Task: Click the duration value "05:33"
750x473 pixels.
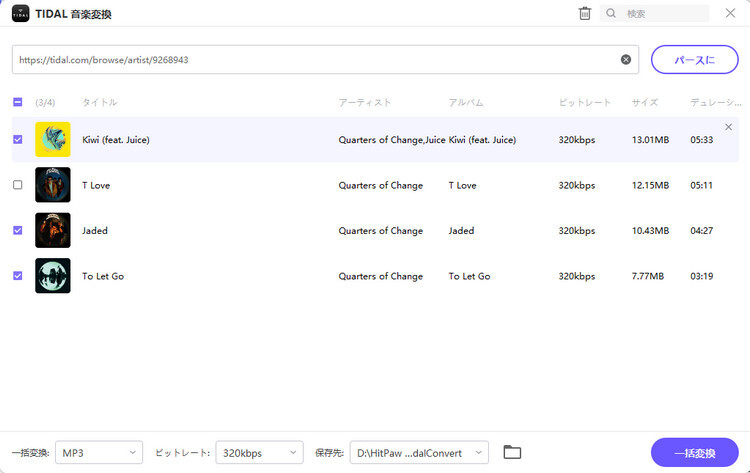Action: point(702,140)
